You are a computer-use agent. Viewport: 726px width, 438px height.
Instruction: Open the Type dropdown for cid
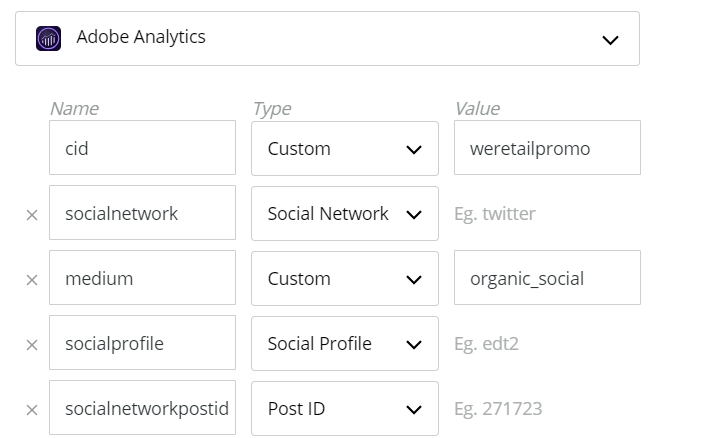[344, 149]
